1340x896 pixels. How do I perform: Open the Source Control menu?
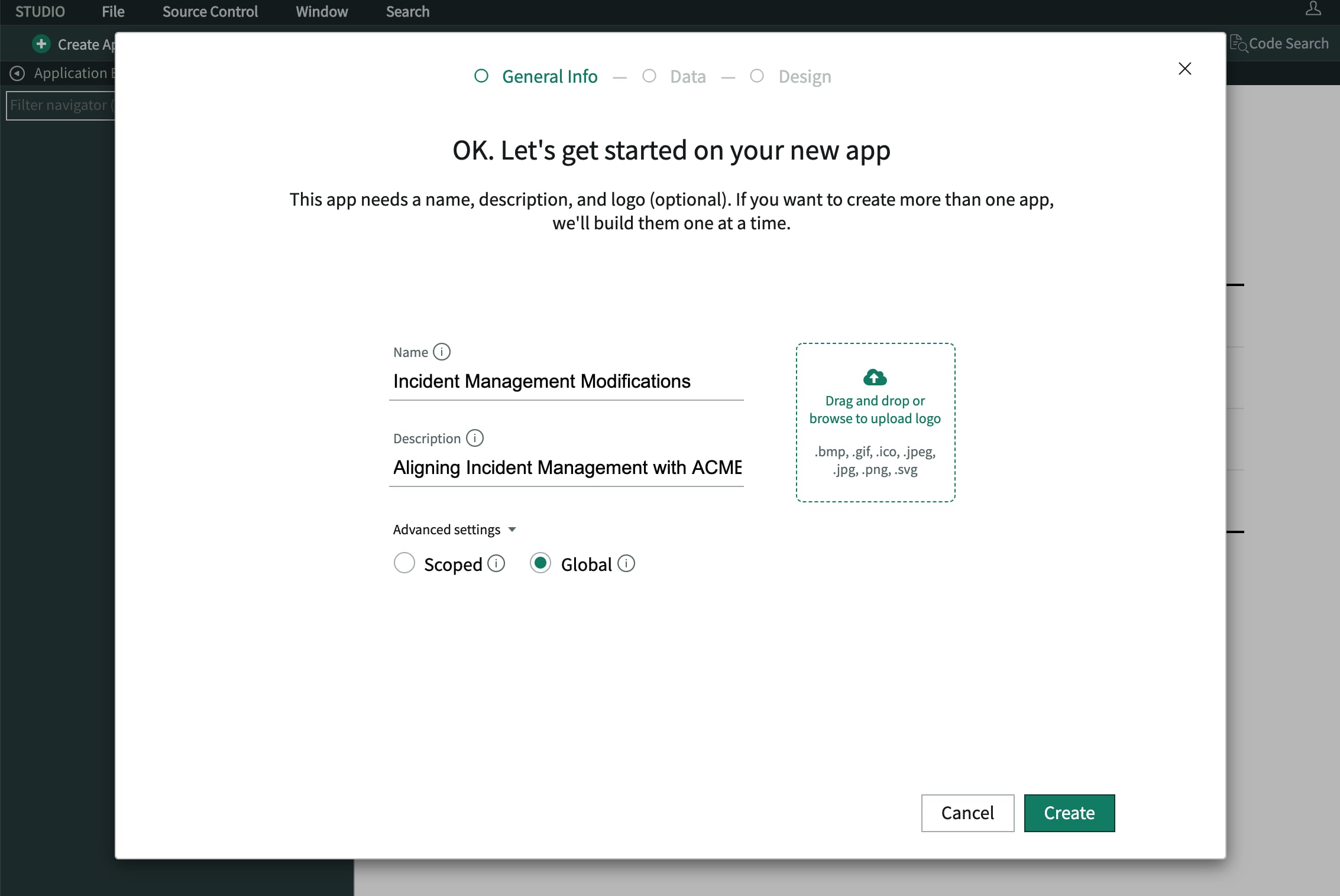click(210, 12)
